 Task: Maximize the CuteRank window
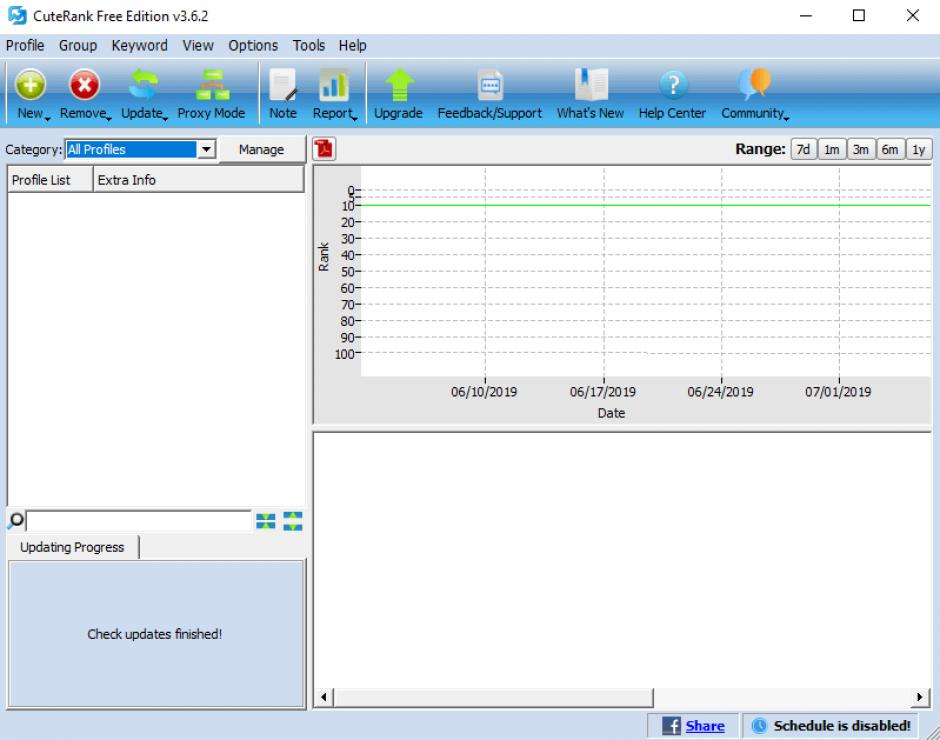pyautogui.click(x=858, y=16)
